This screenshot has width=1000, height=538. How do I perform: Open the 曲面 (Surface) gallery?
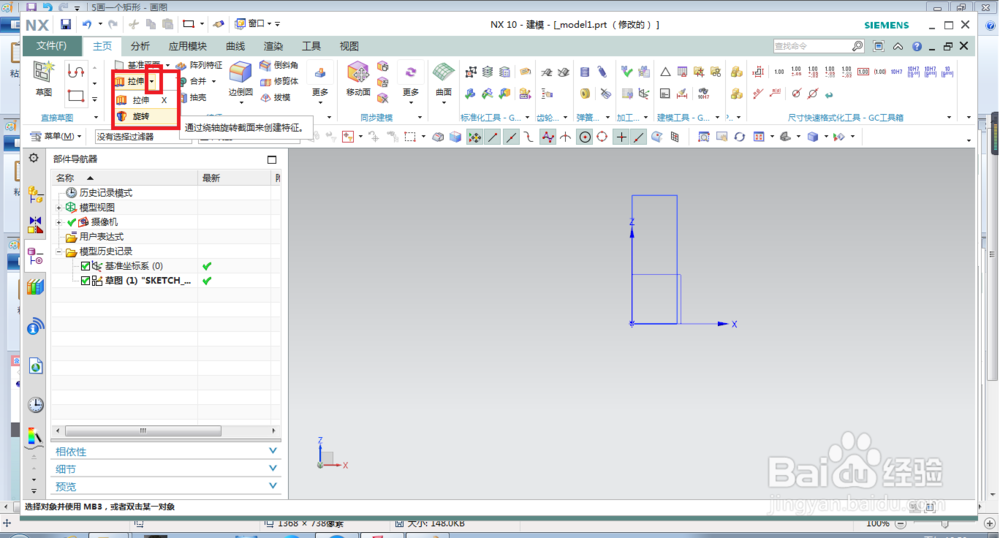point(443,80)
